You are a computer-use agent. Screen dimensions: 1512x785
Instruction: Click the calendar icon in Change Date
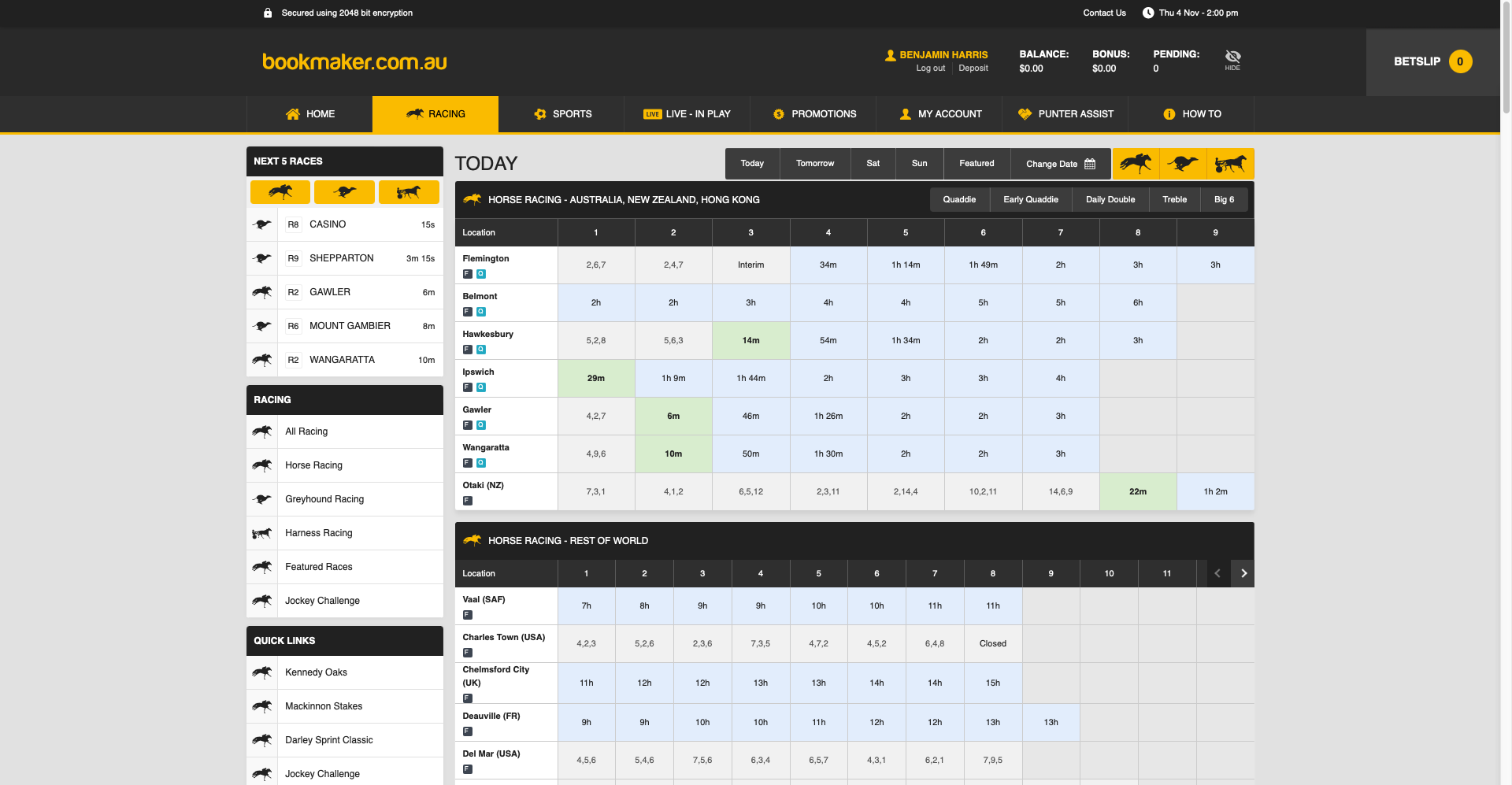1090,164
